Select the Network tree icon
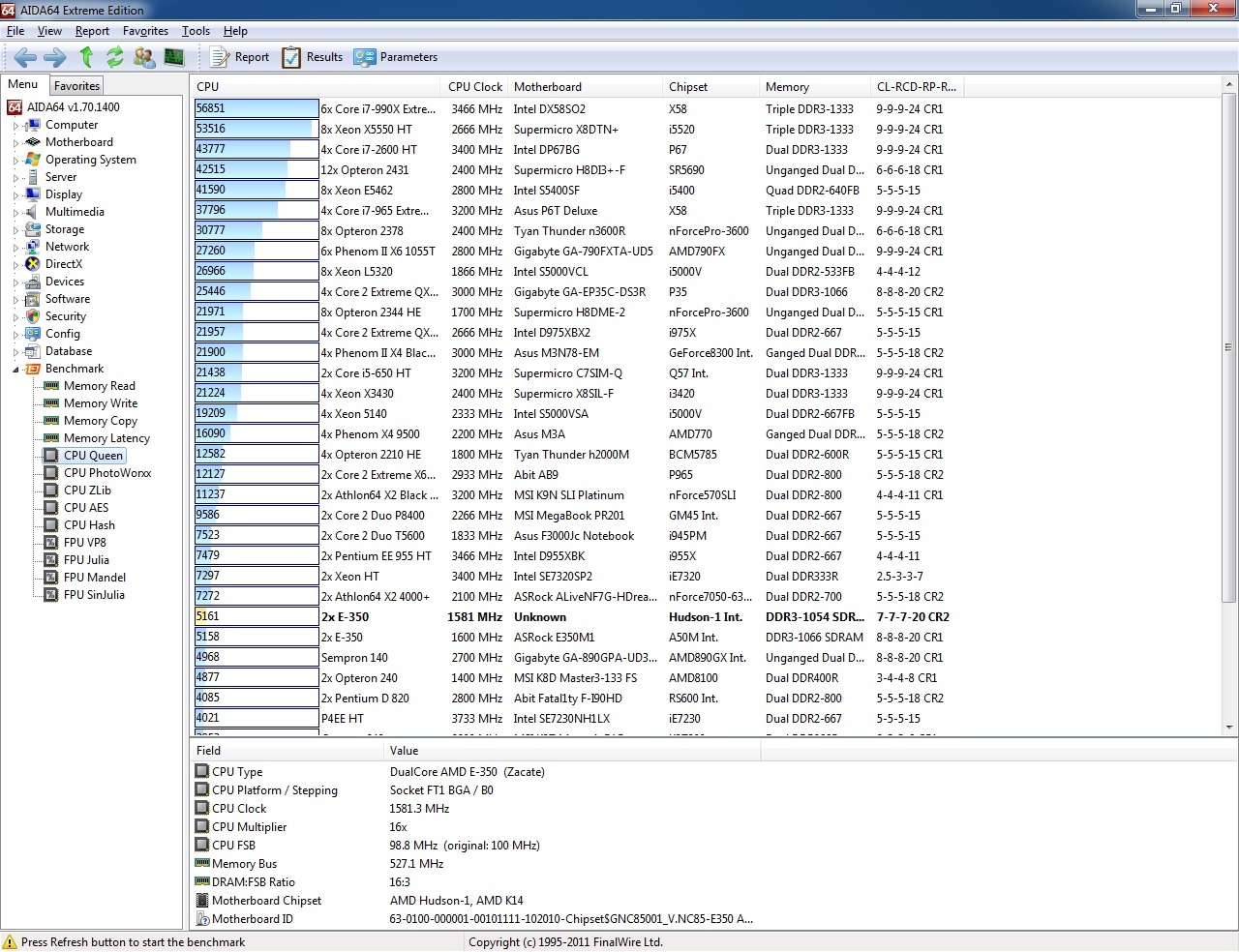The image size is (1239, 952). [33, 247]
